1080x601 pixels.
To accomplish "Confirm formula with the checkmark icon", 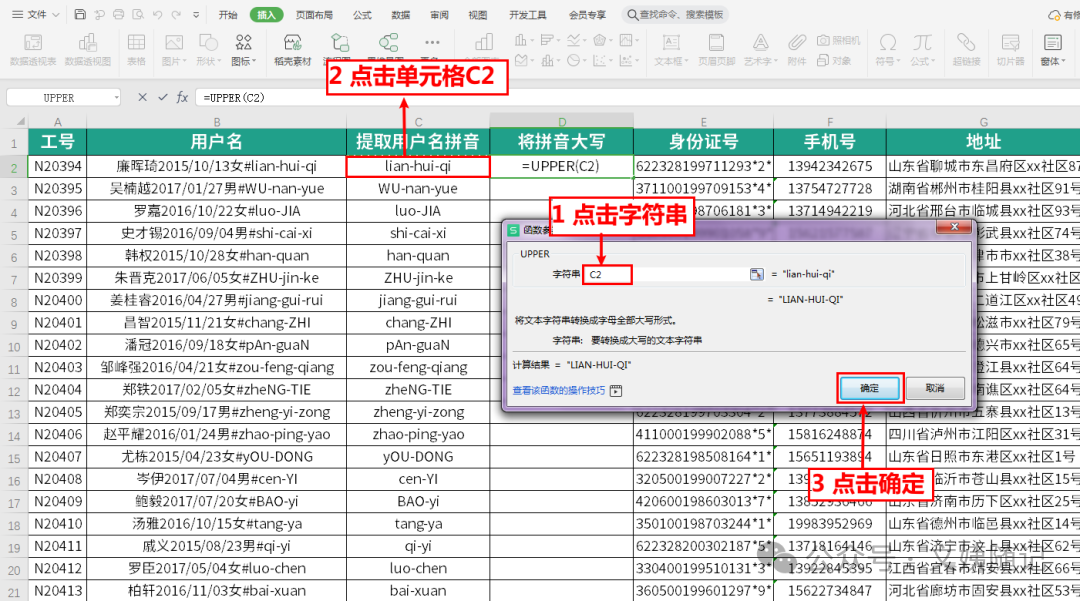I will [x=163, y=98].
